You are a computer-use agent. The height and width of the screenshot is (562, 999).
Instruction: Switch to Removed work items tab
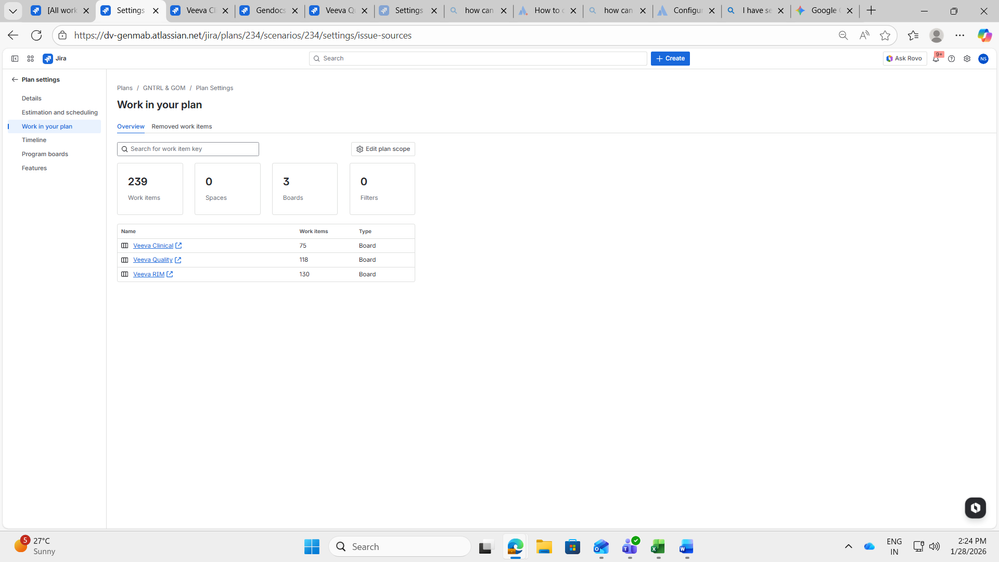(182, 127)
